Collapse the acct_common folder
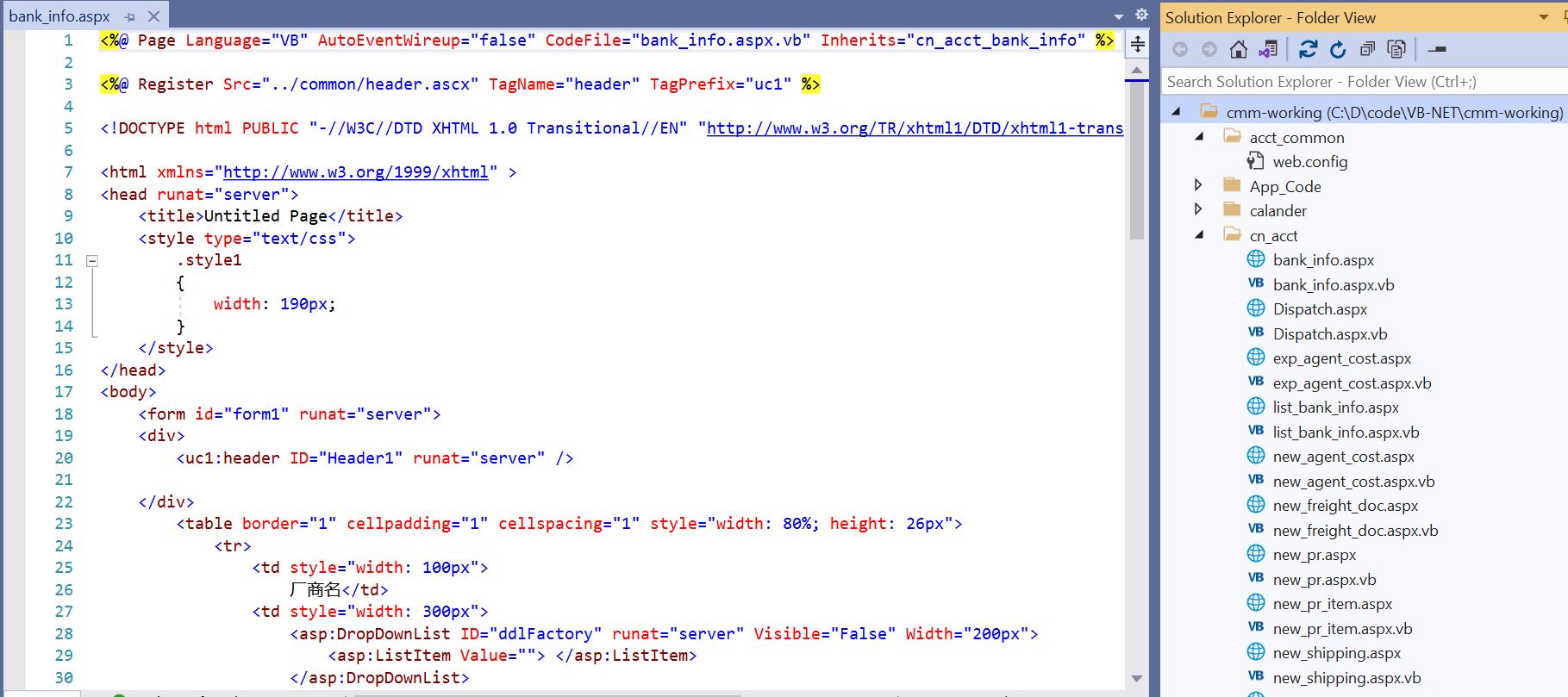This screenshot has height=697, width=1568. [x=1199, y=137]
